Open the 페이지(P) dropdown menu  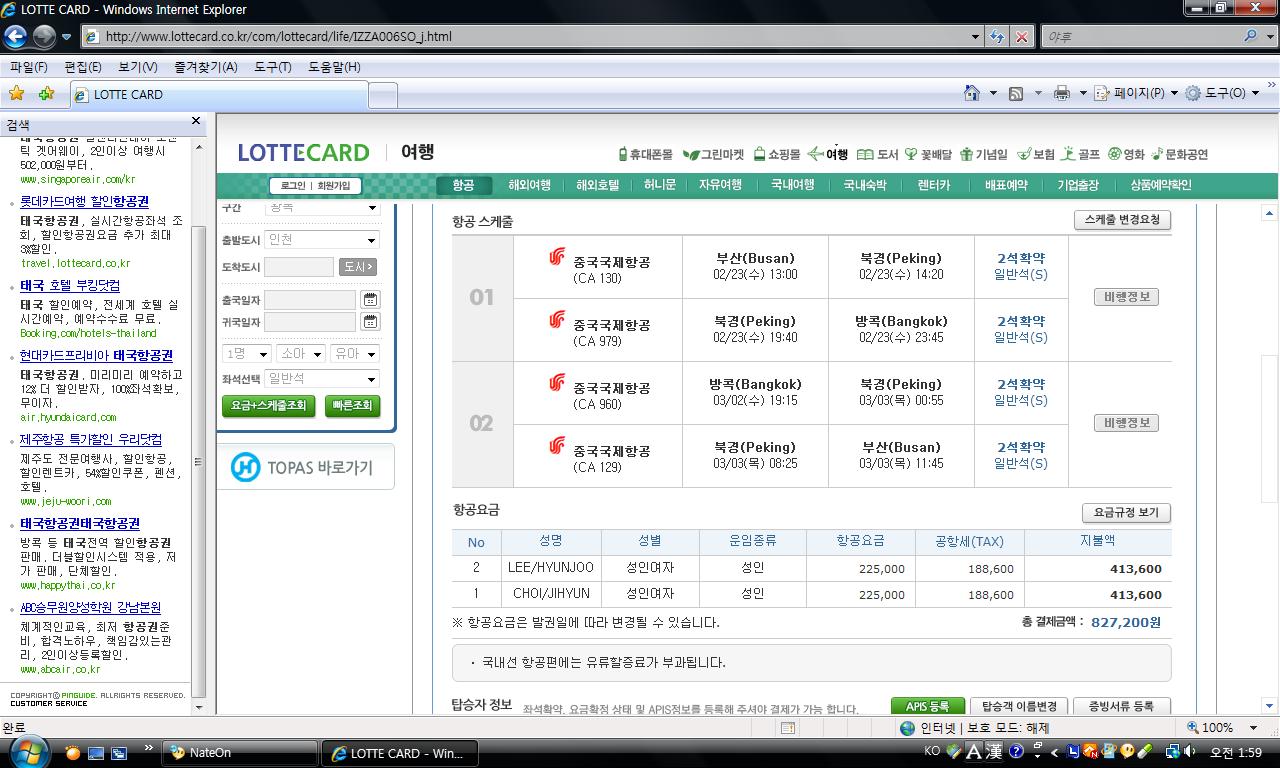click(x=1136, y=93)
